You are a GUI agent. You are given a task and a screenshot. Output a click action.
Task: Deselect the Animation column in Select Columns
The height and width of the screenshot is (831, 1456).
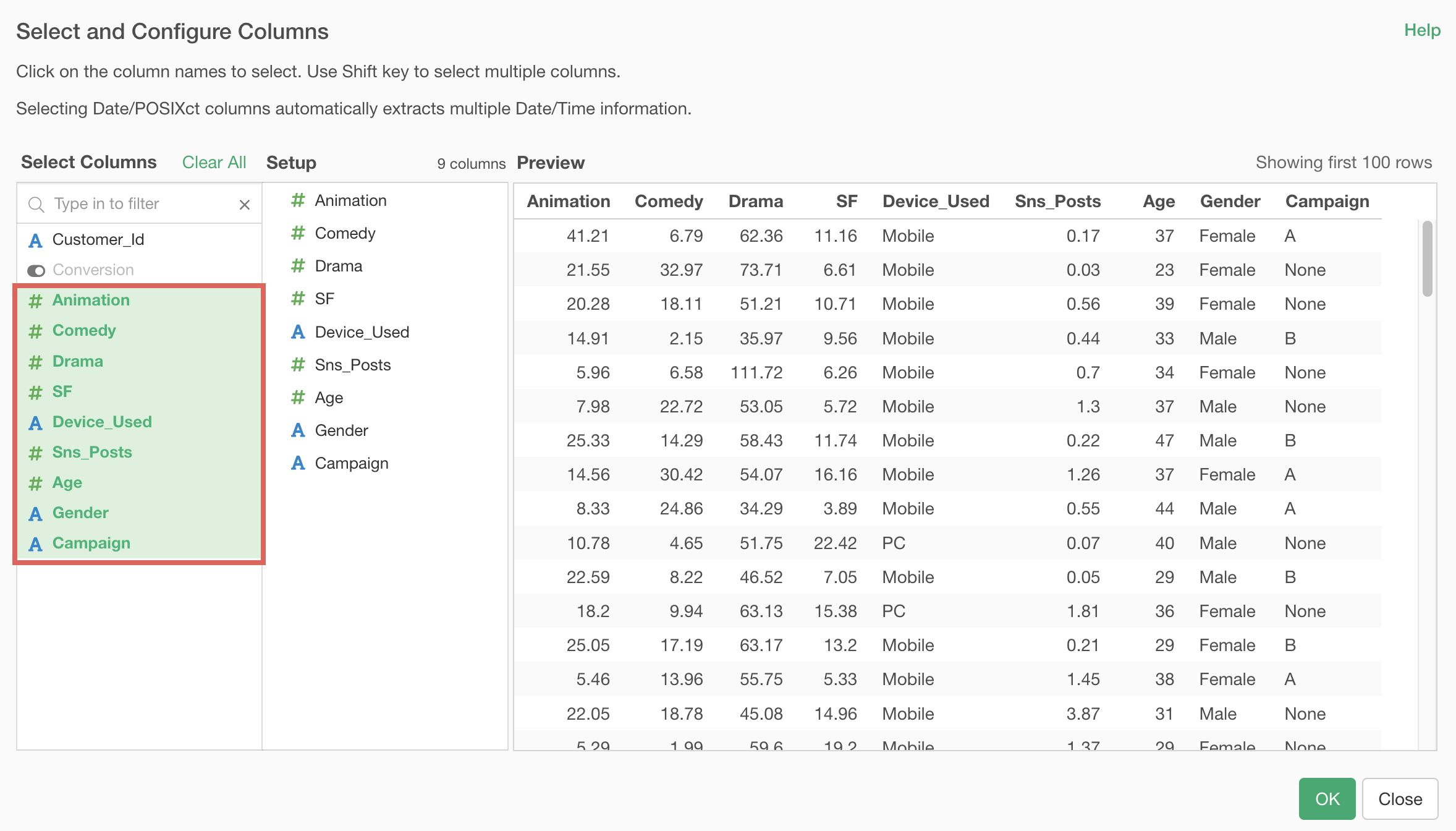click(x=91, y=300)
